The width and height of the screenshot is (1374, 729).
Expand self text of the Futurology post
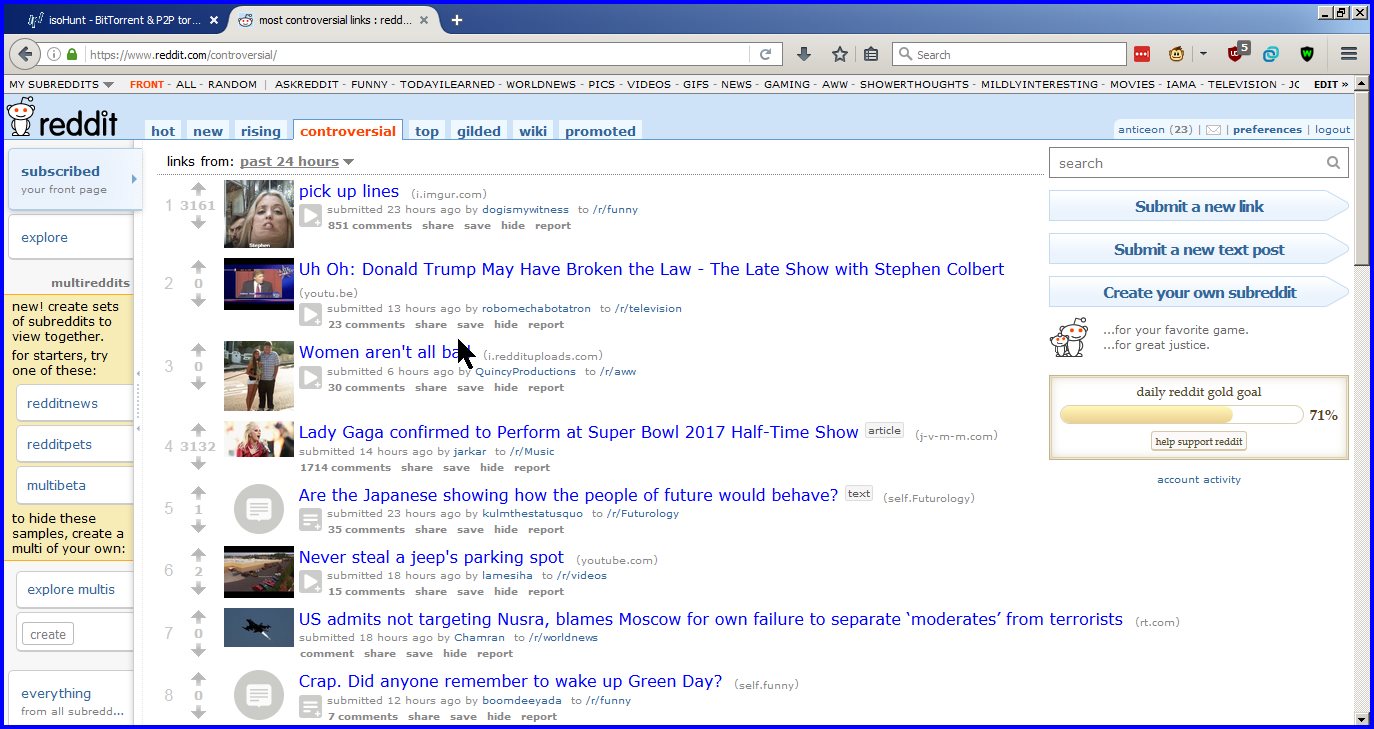click(x=311, y=519)
